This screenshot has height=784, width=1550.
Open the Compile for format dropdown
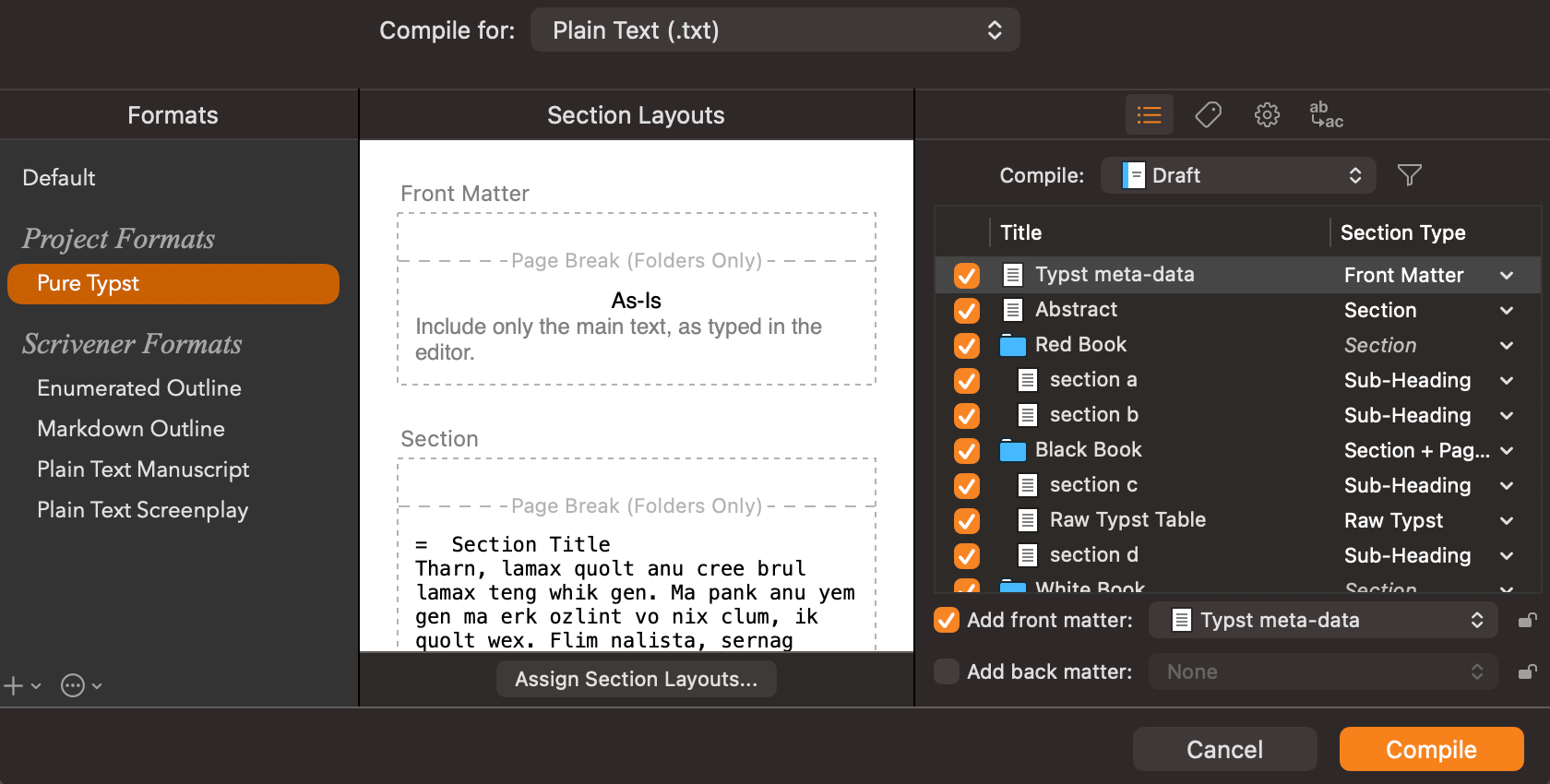pyautogui.click(x=775, y=30)
